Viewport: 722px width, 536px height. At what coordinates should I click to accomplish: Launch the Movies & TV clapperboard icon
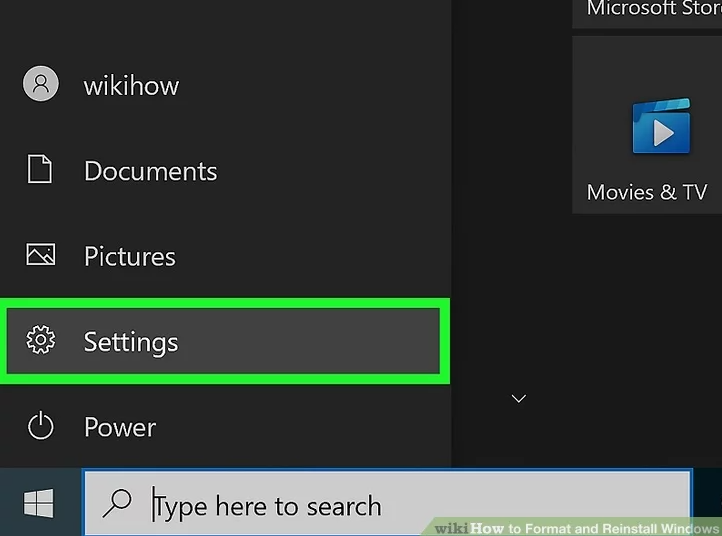tap(661, 127)
